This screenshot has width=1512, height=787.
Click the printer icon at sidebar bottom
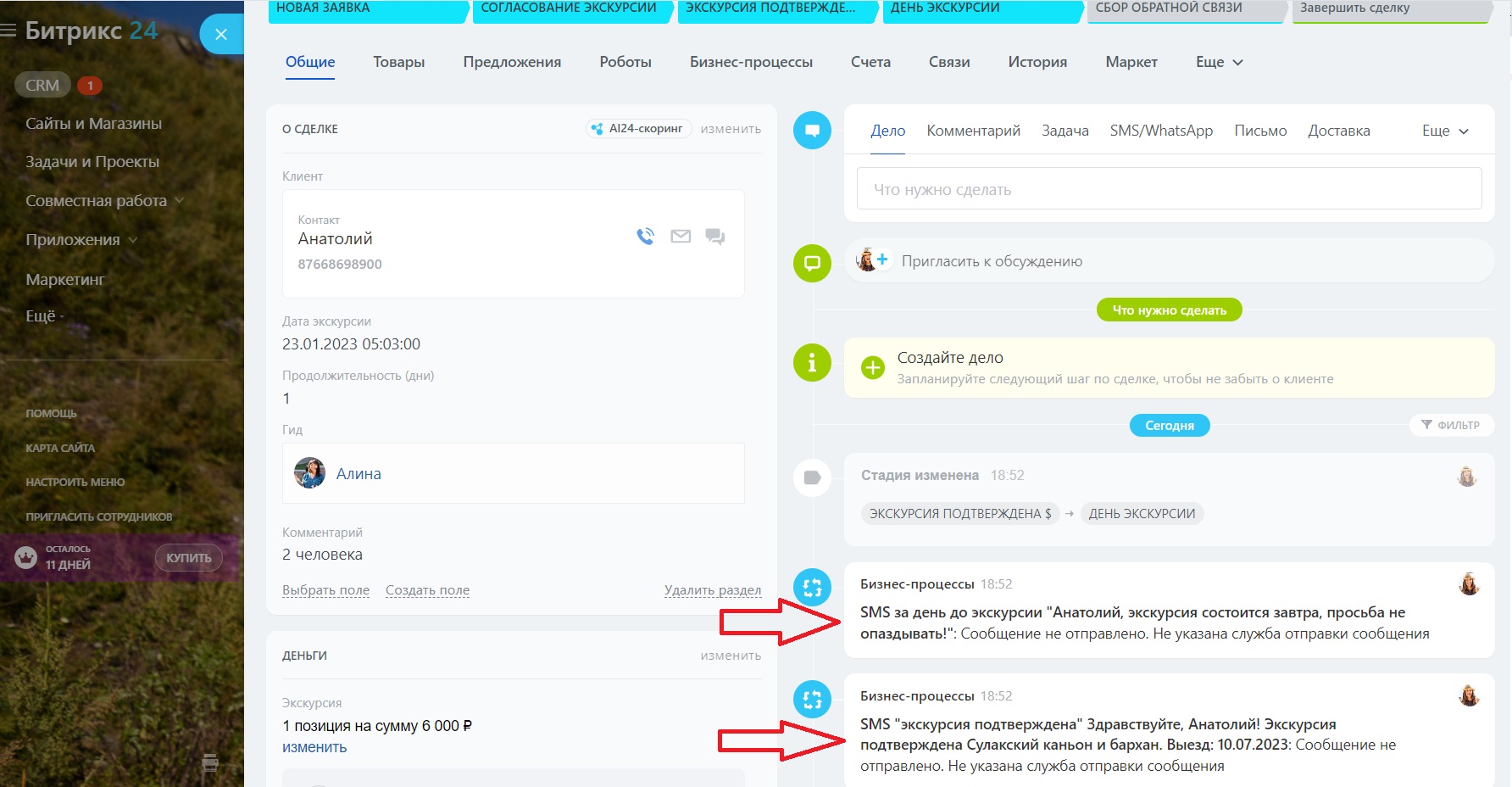click(210, 762)
